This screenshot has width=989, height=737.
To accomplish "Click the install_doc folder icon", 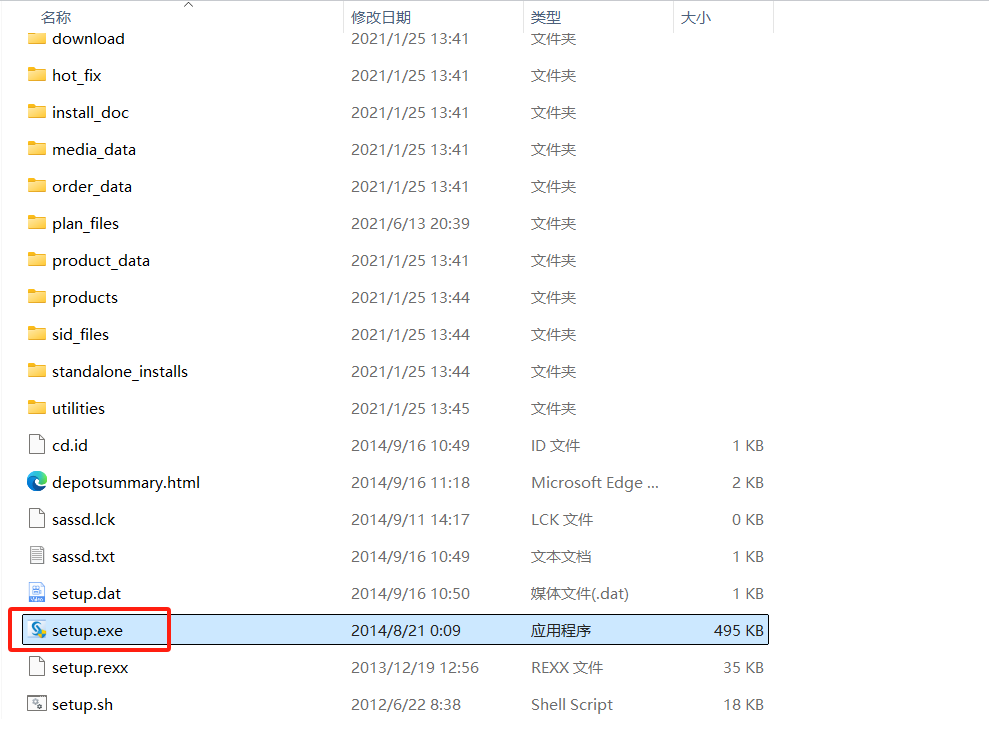I will point(37,112).
